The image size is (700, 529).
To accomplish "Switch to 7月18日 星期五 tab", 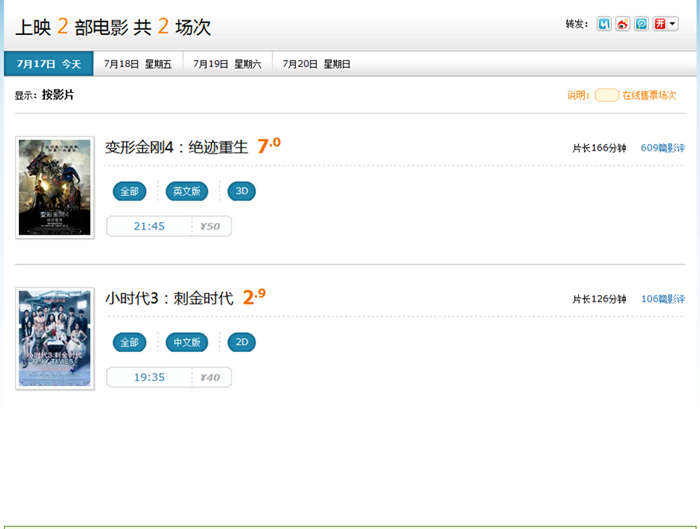I will point(138,64).
